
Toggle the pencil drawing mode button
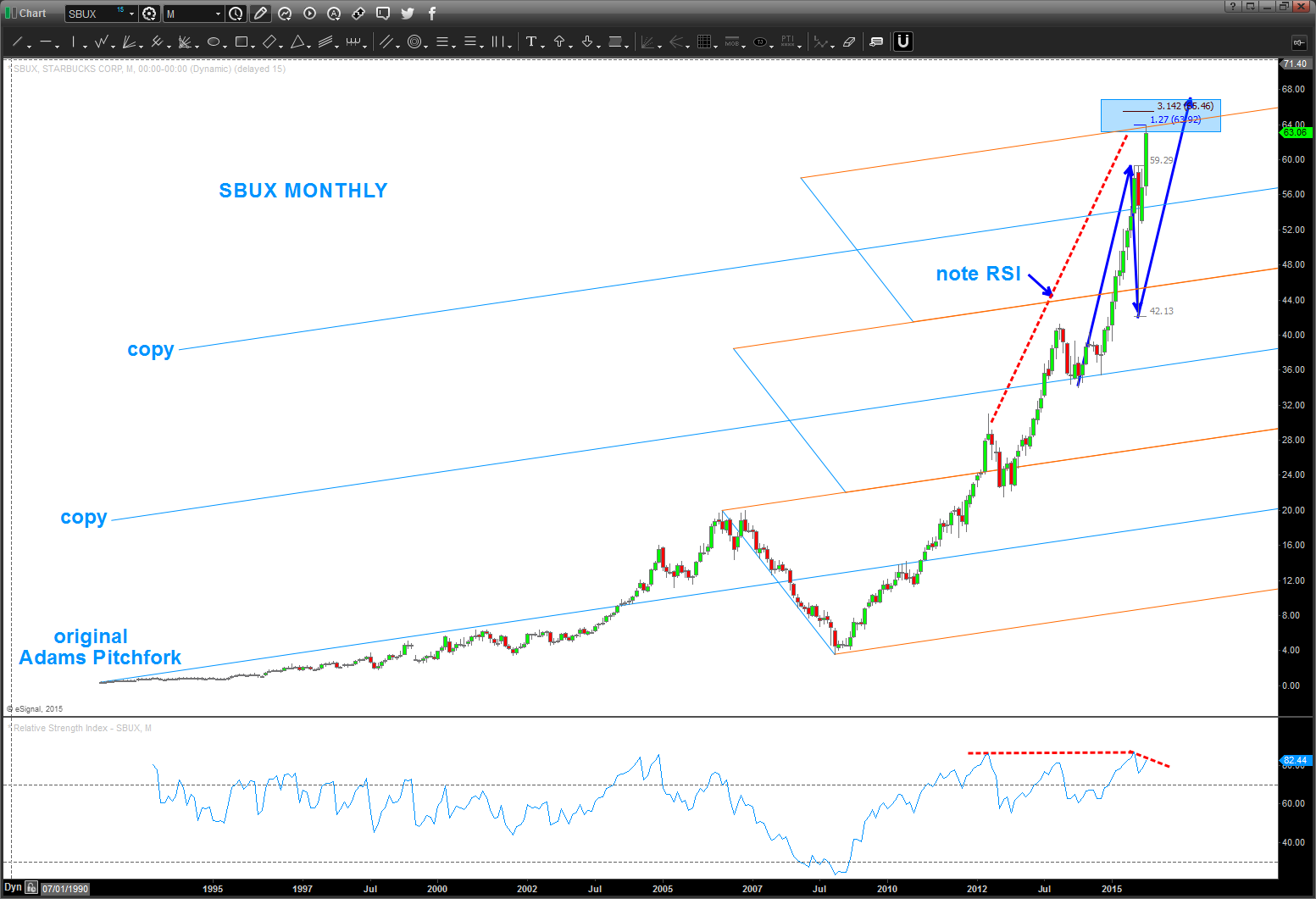[x=260, y=14]
